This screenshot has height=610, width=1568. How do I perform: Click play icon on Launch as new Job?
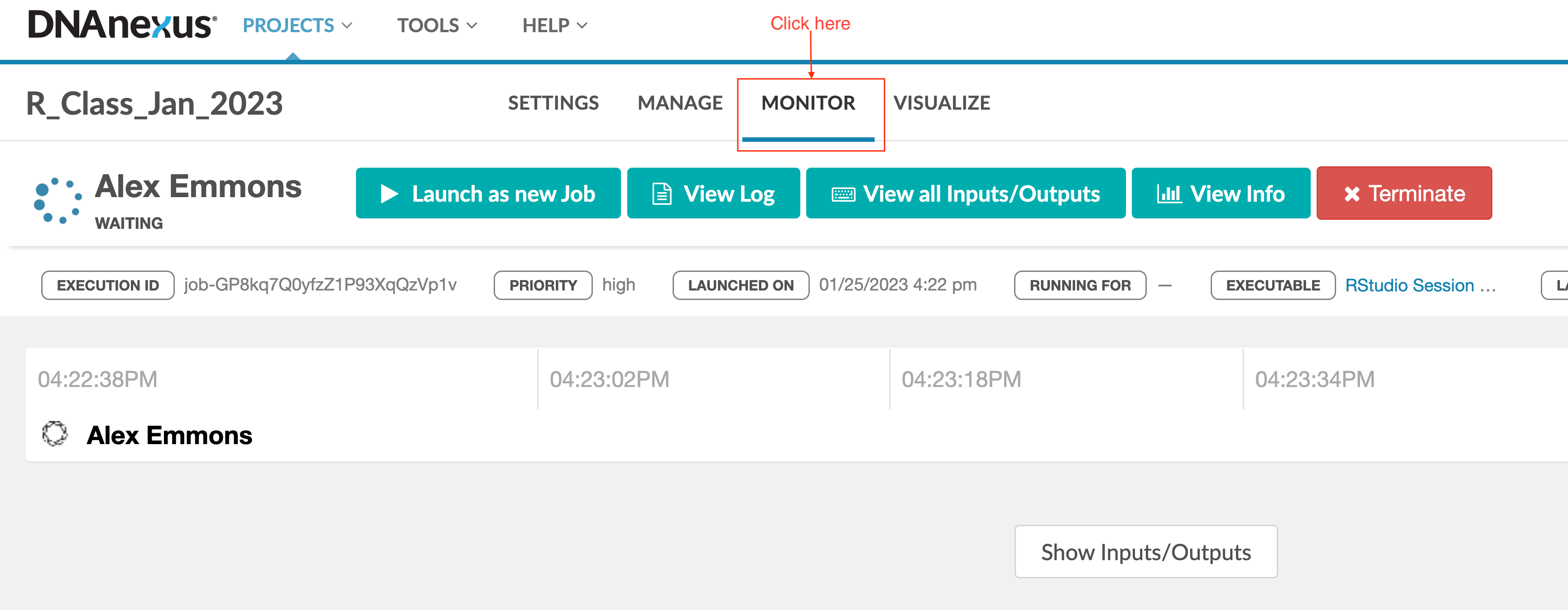point(389,194)
